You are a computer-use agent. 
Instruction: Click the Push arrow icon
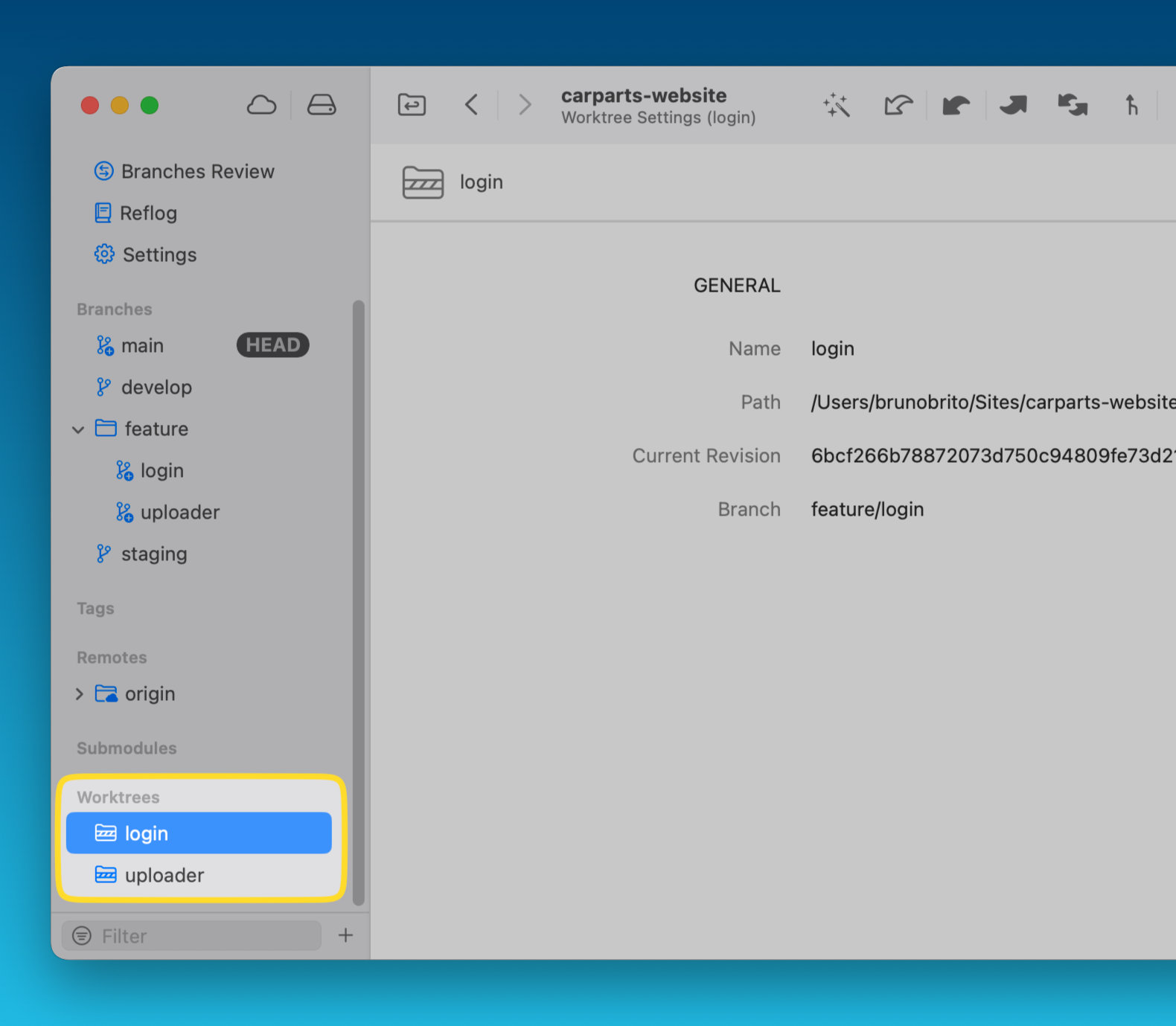1013,105
